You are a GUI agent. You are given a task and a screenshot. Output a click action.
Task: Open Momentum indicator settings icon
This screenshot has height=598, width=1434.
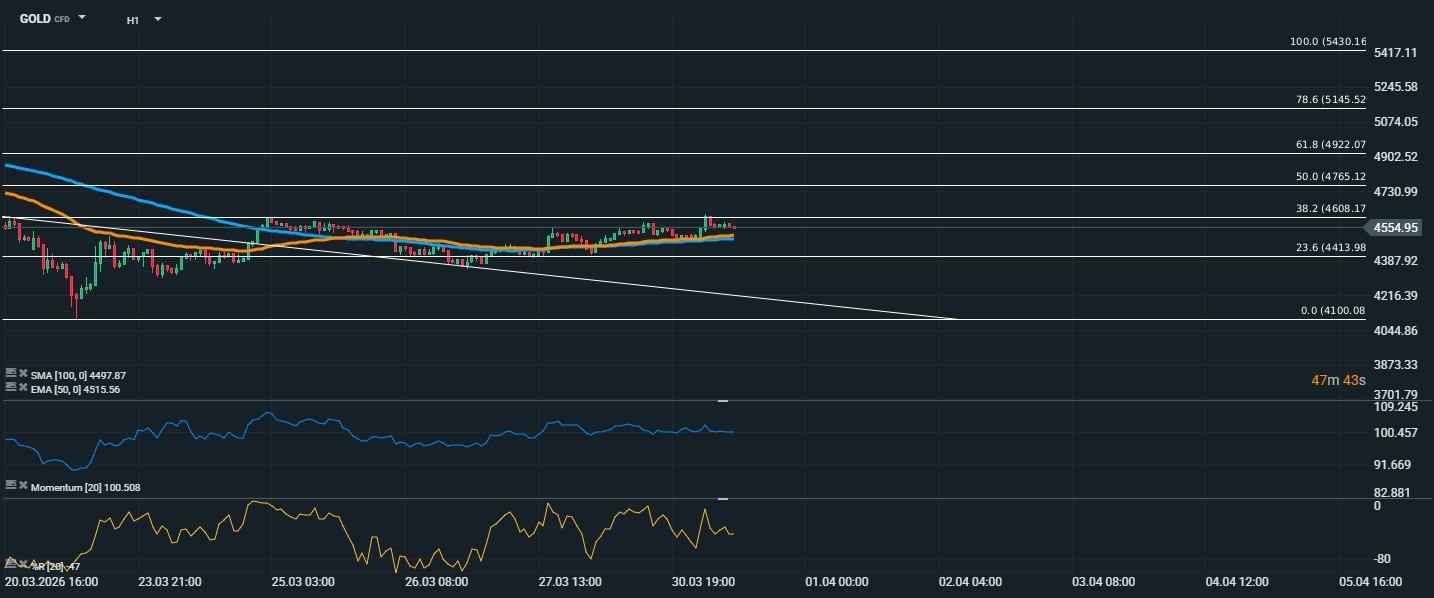click(x=10, y=486)
